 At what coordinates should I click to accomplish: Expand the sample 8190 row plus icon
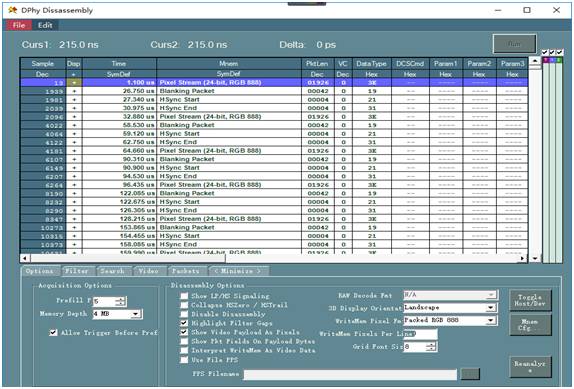pyautogui.click(x=74, y=193)
